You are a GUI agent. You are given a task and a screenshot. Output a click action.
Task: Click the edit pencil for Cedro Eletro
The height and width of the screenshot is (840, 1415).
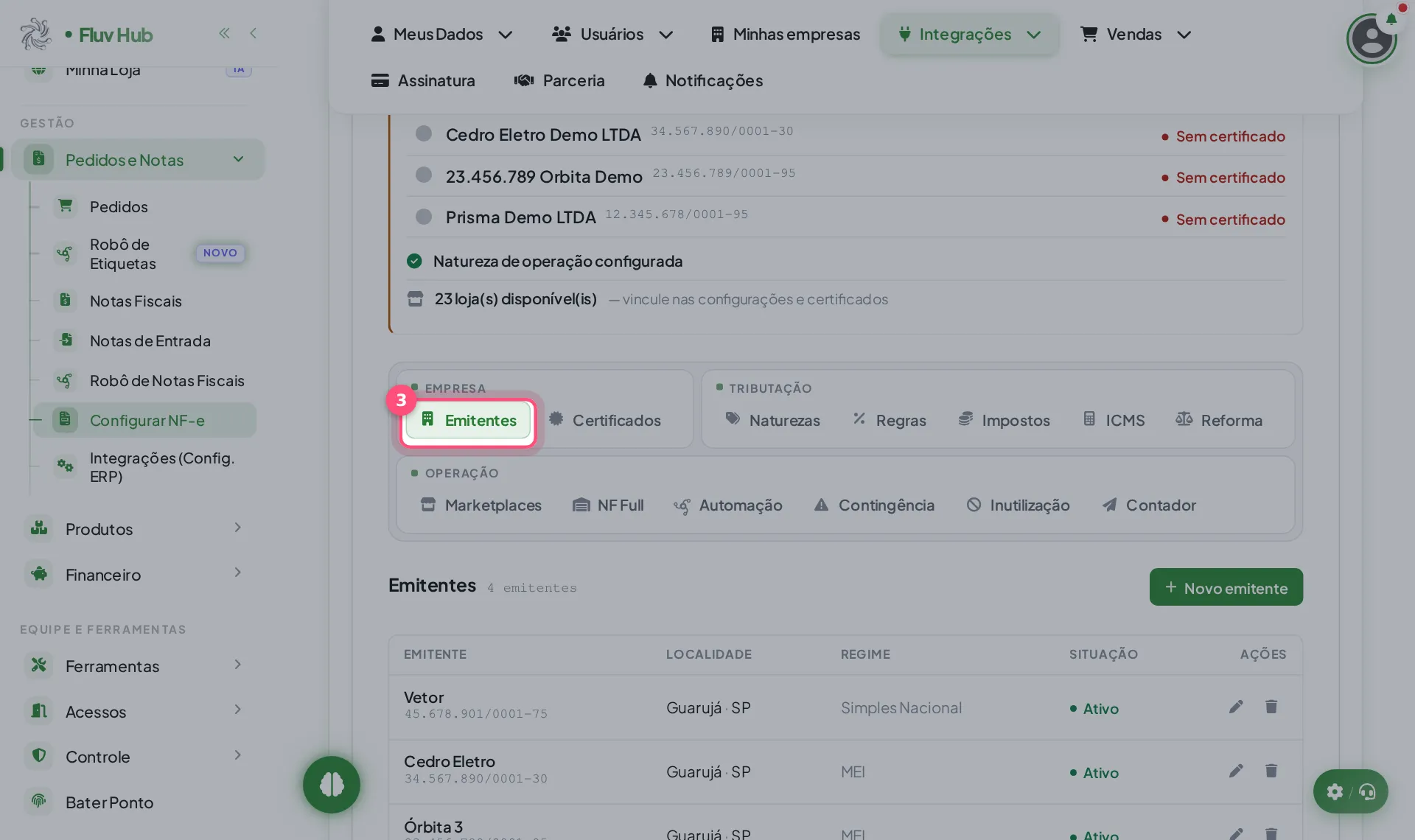1236,771
